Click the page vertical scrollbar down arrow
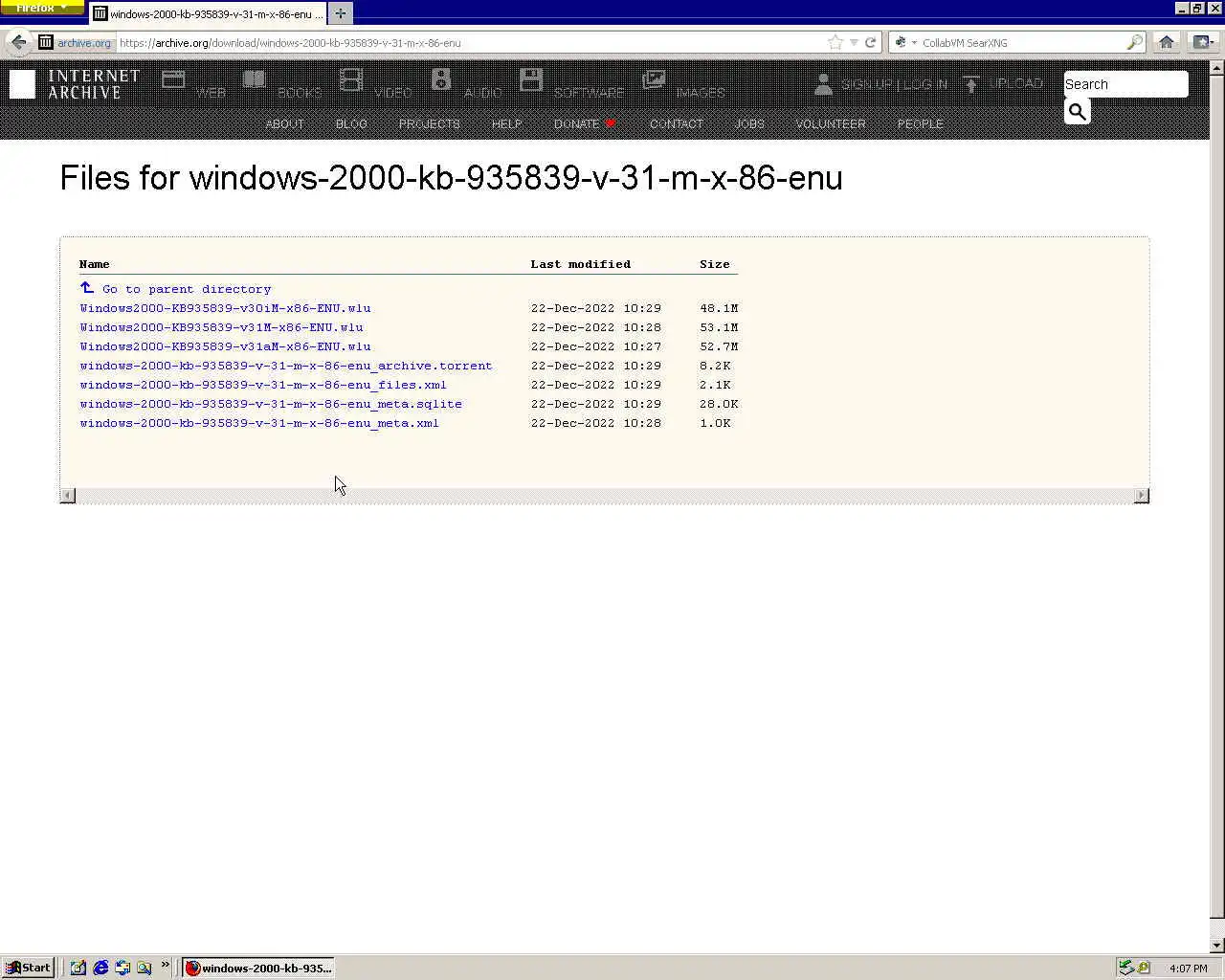 (x=1217, y=946)
